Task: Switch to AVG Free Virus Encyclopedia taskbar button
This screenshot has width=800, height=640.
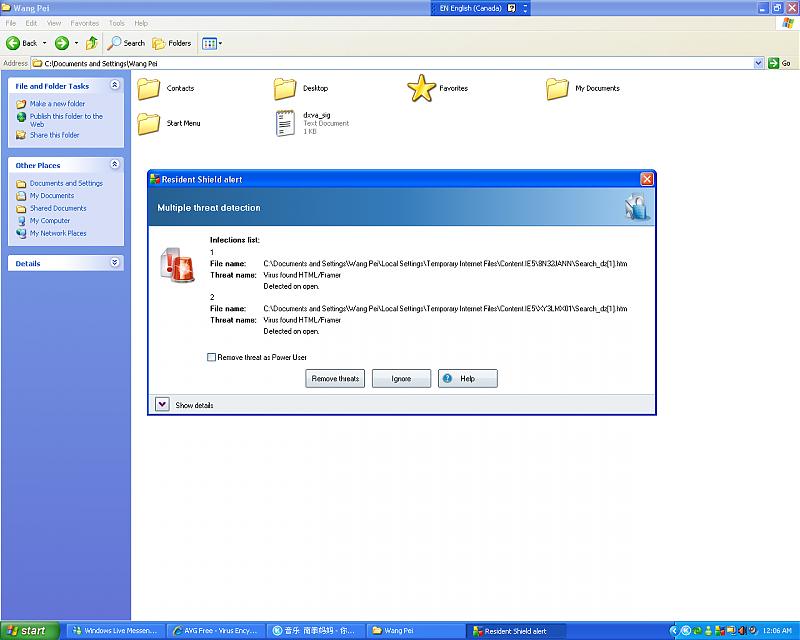Action: coord(218,631)
